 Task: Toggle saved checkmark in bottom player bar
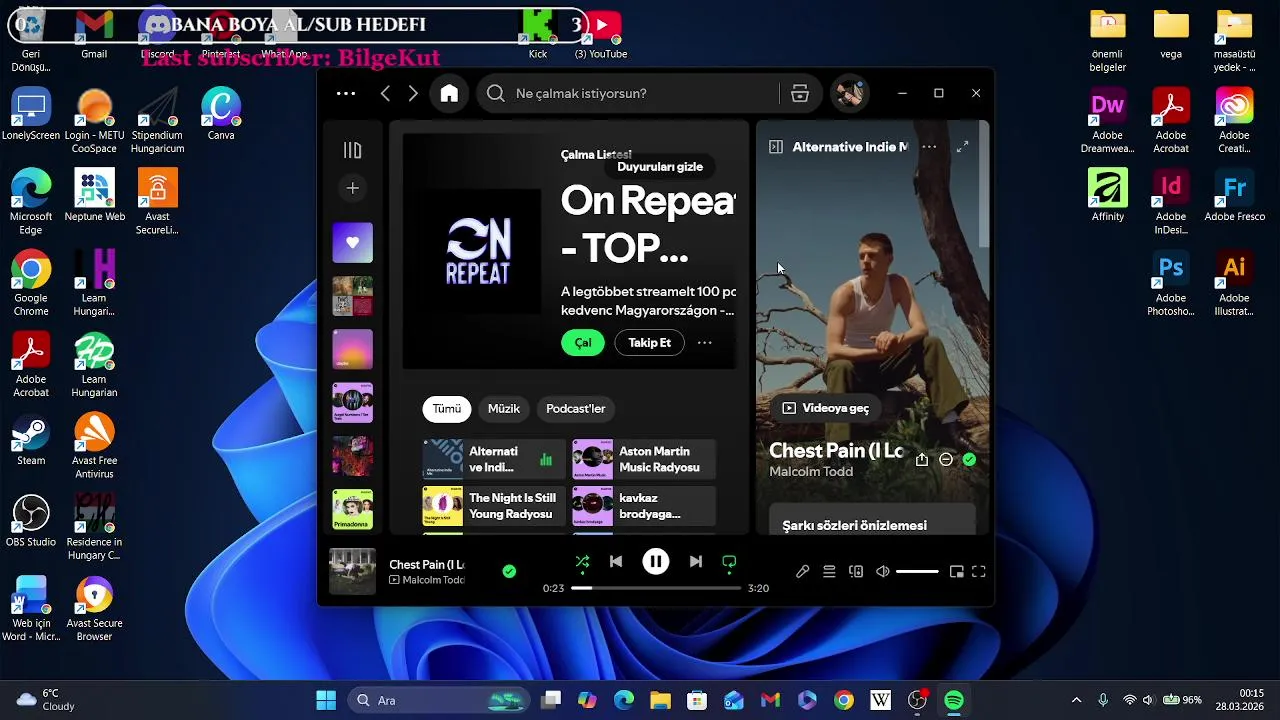(509, 571)
